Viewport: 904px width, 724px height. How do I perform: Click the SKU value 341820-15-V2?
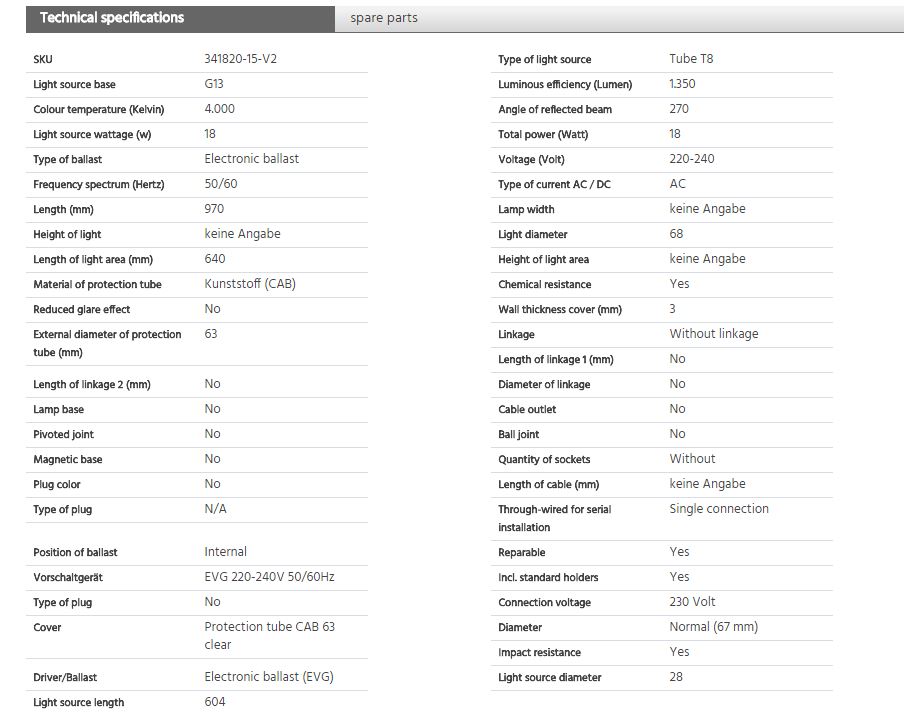240,59
